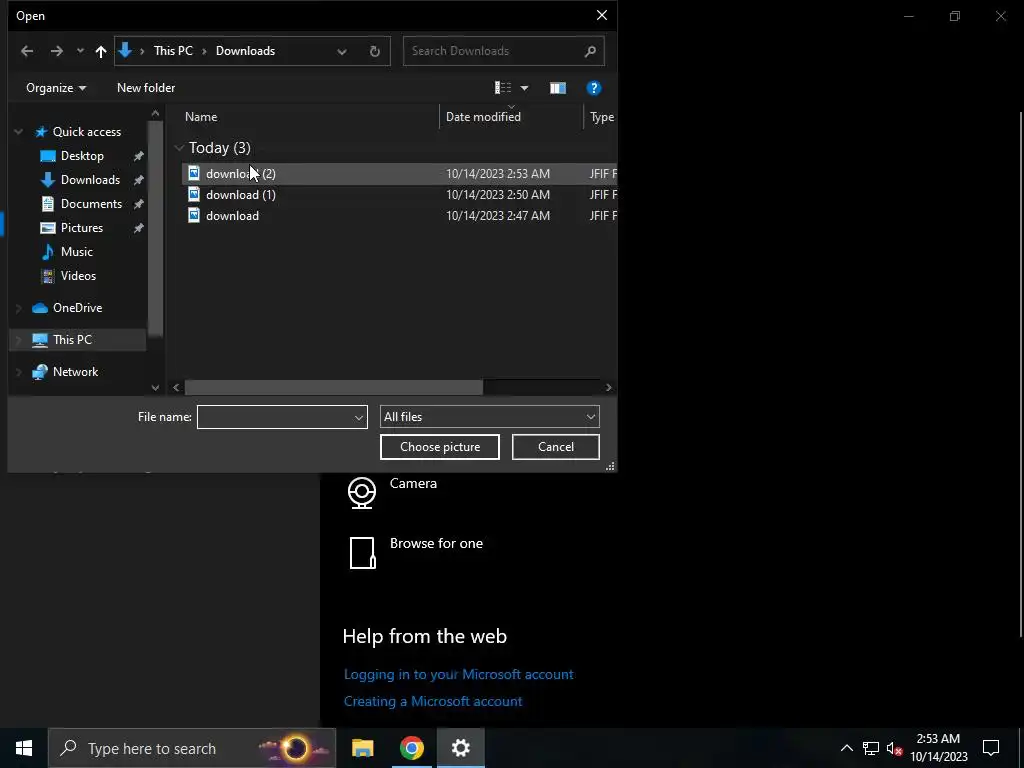Show the preview pane
Image resolution: width=1024 pixels, height=768 pixels.
[x=558, y=88]
